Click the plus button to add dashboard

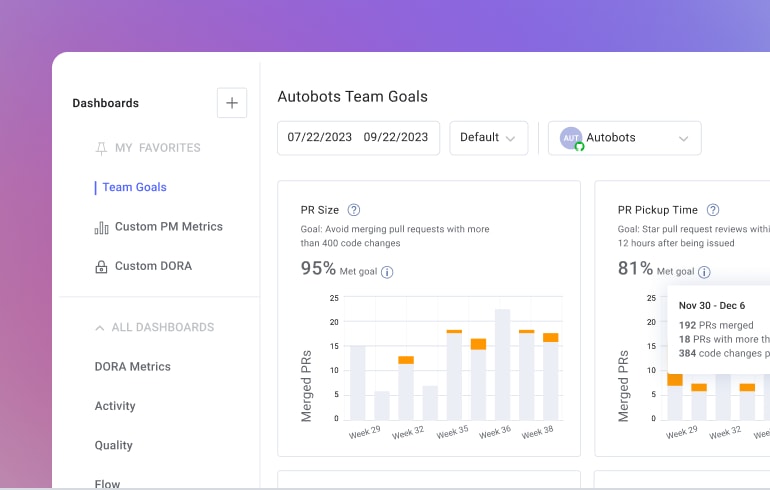tap(232, 103)
